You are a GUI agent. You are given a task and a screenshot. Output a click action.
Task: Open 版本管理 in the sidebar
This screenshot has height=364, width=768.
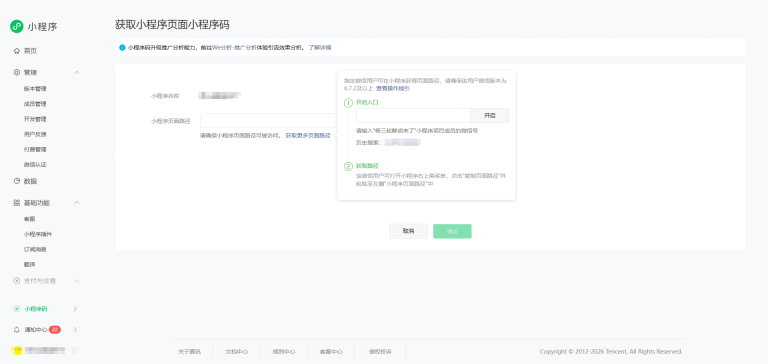click(35, 89)
